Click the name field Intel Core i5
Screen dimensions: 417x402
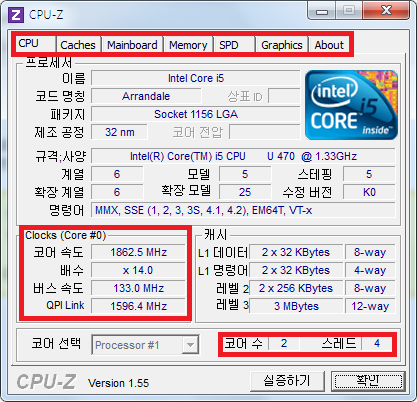point(196,78)
